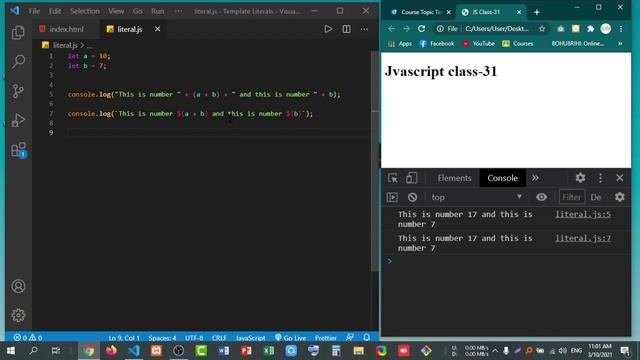Open the DevTools customize menu

[x=600, y=178]
